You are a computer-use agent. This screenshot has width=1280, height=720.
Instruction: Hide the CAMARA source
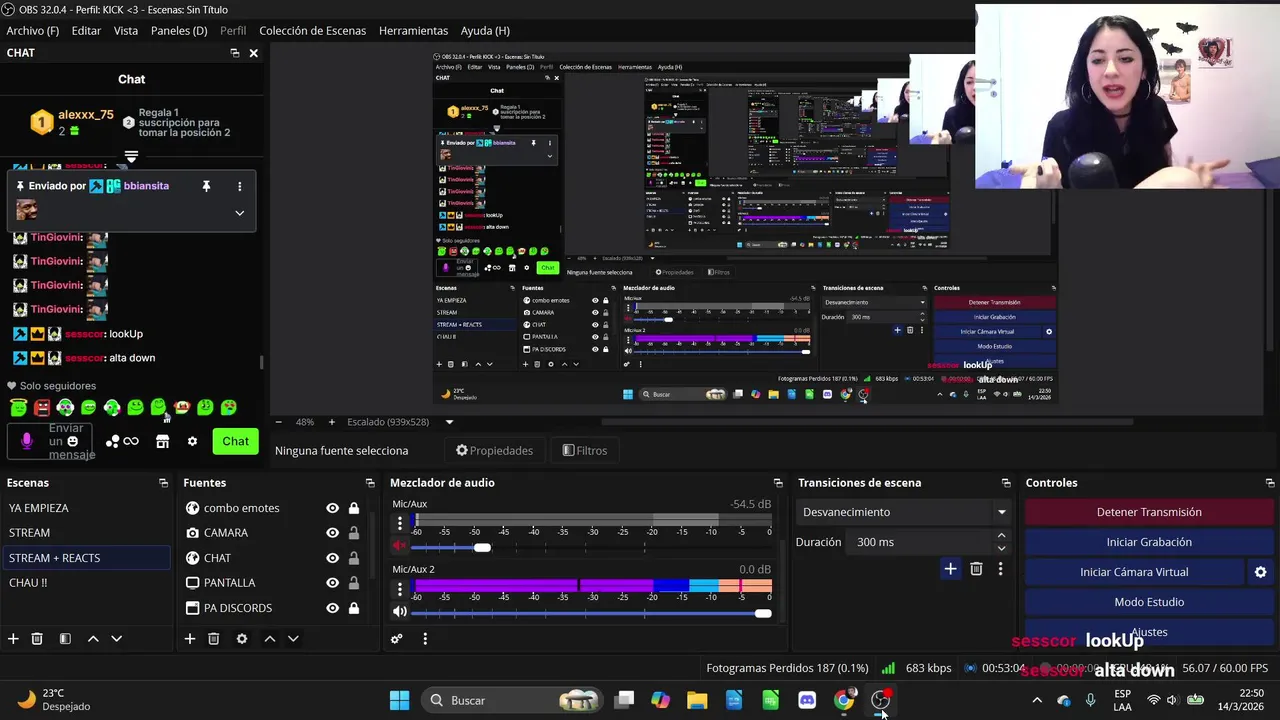click(x=332, y=533)
